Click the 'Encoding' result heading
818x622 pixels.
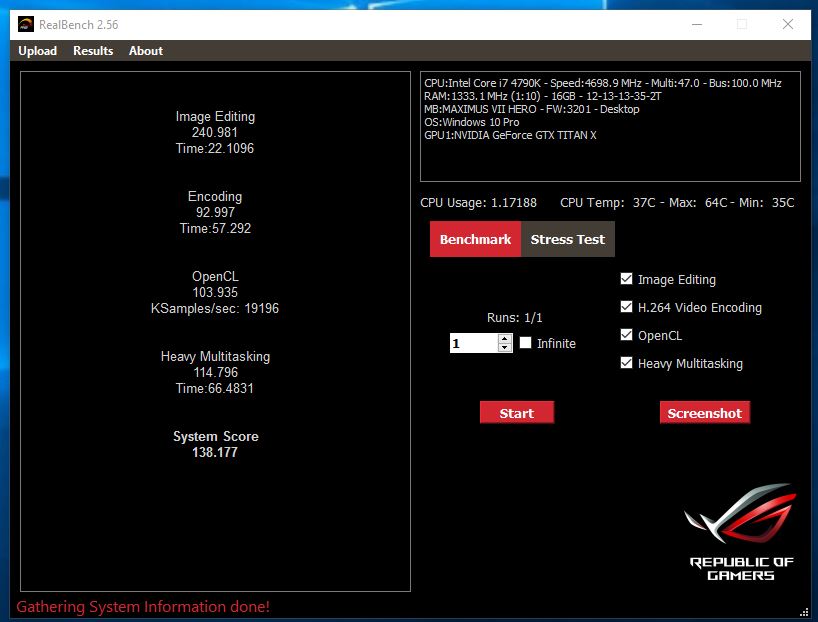(215, 197)
